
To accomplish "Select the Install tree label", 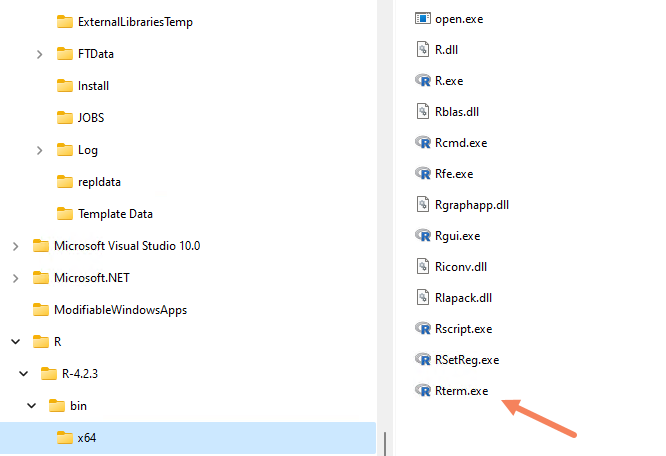I will tap(93, 86).
